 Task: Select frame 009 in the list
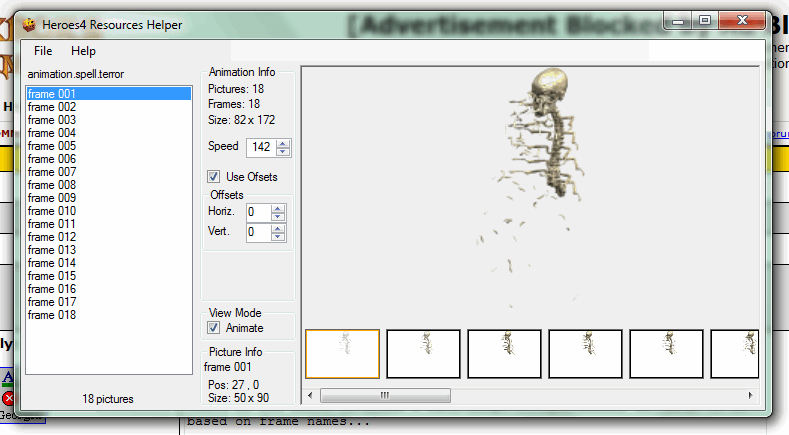click(109, 198)
